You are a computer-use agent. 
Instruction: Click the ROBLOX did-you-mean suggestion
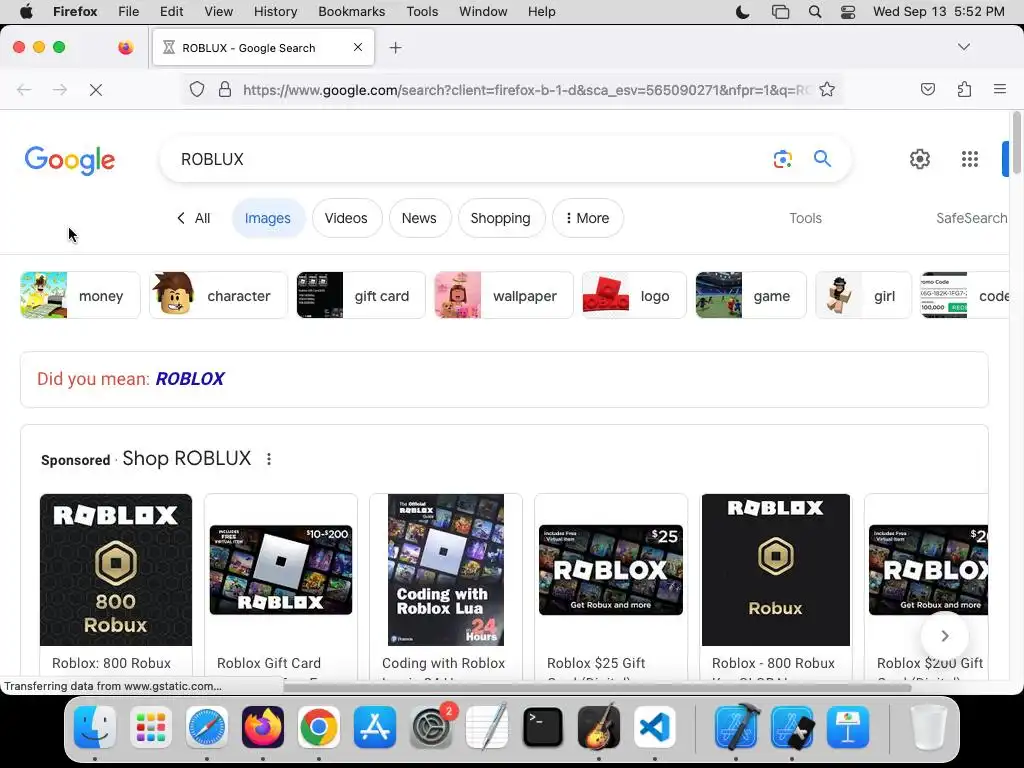coord(190,379)
